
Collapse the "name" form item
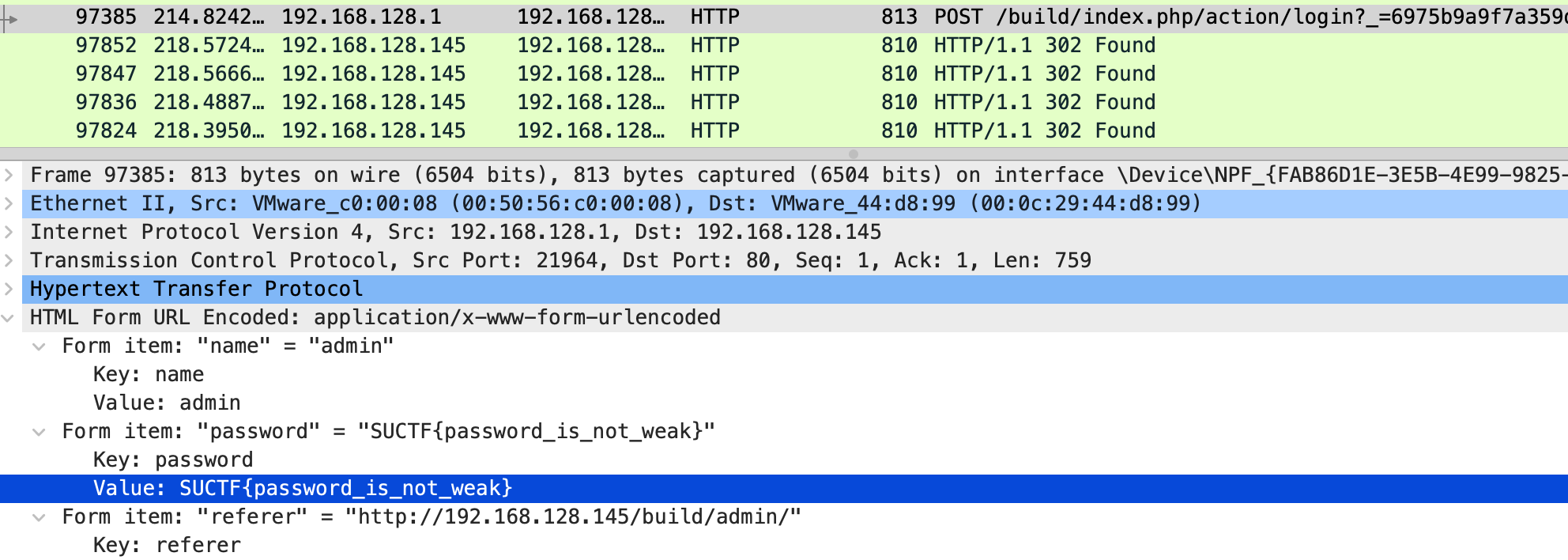tap(39, 346)
